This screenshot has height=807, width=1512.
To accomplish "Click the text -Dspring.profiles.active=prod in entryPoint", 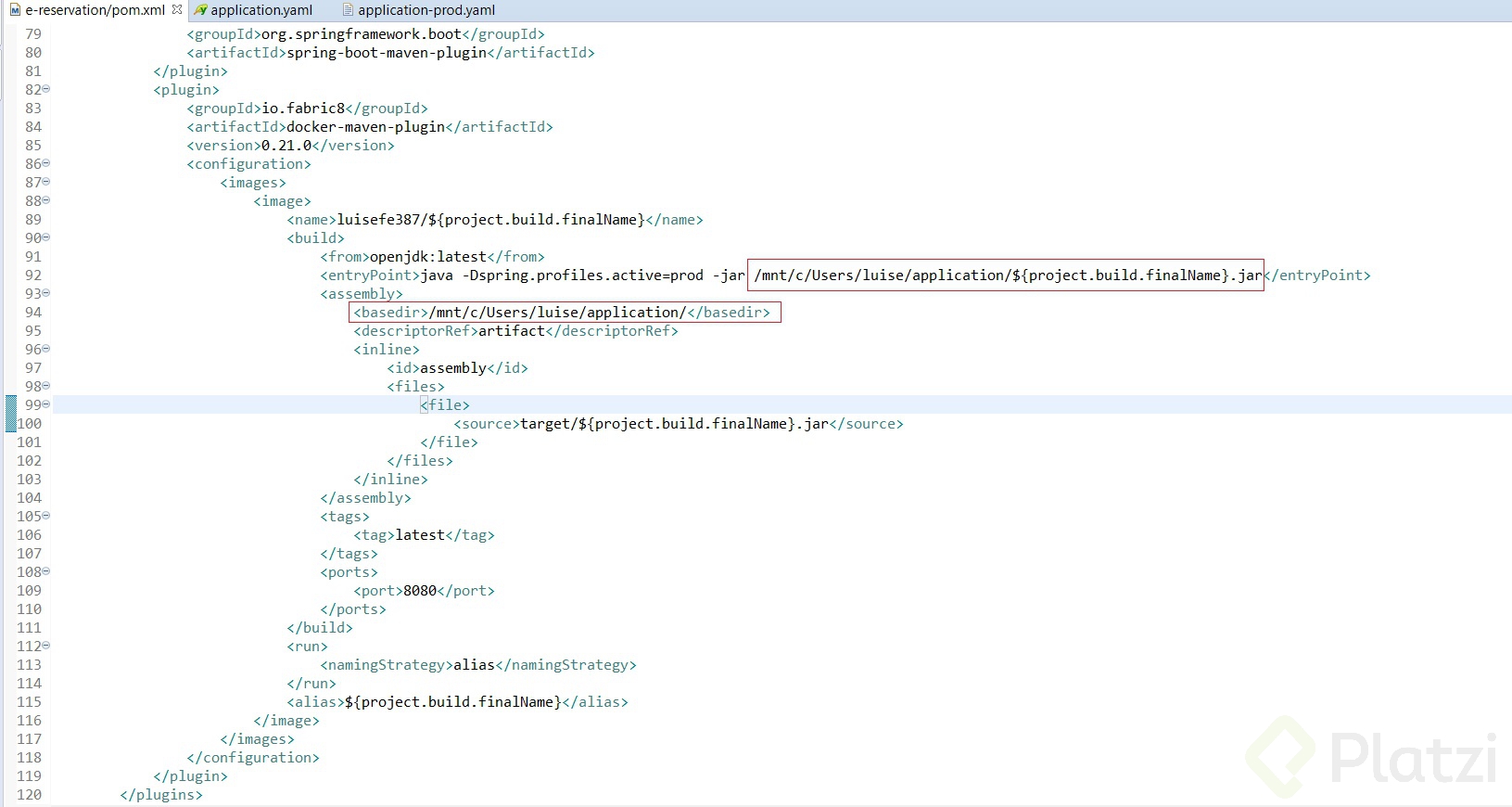I will point(584,275).
